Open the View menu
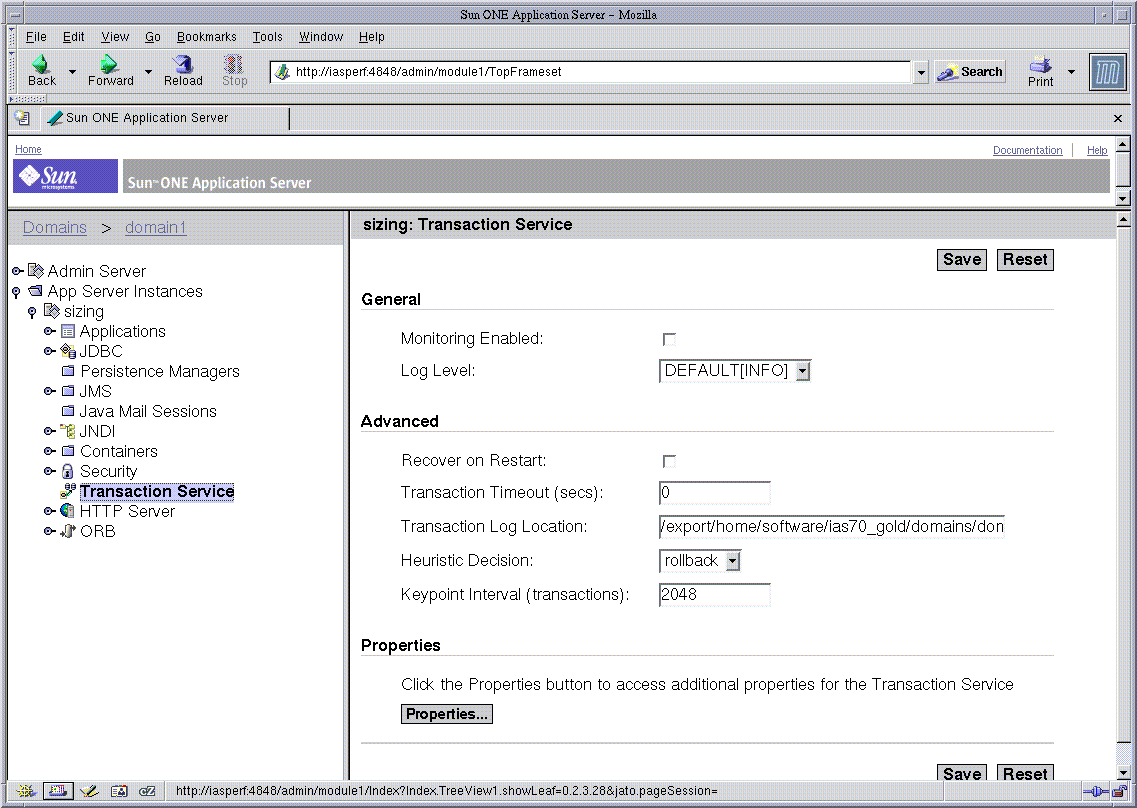This screenshot has height=808, width=1137. [115, 36]
